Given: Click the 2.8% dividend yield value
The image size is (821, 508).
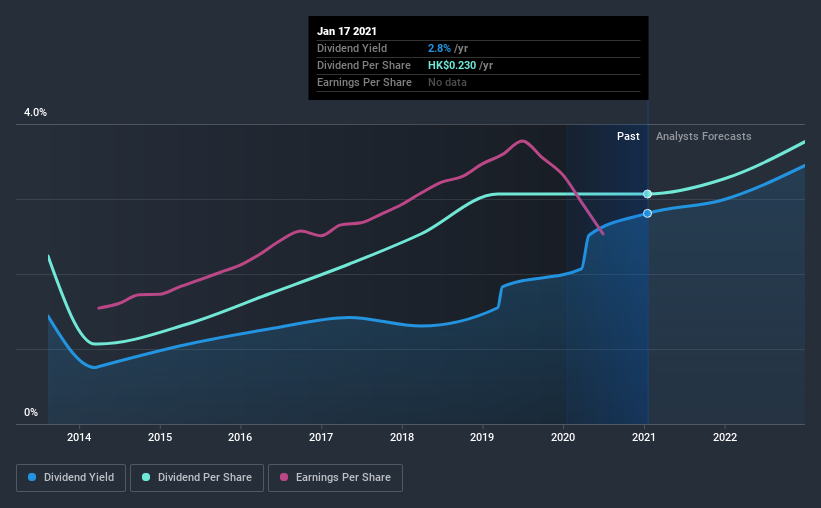Looking at the screenshot, I should 439,48.
